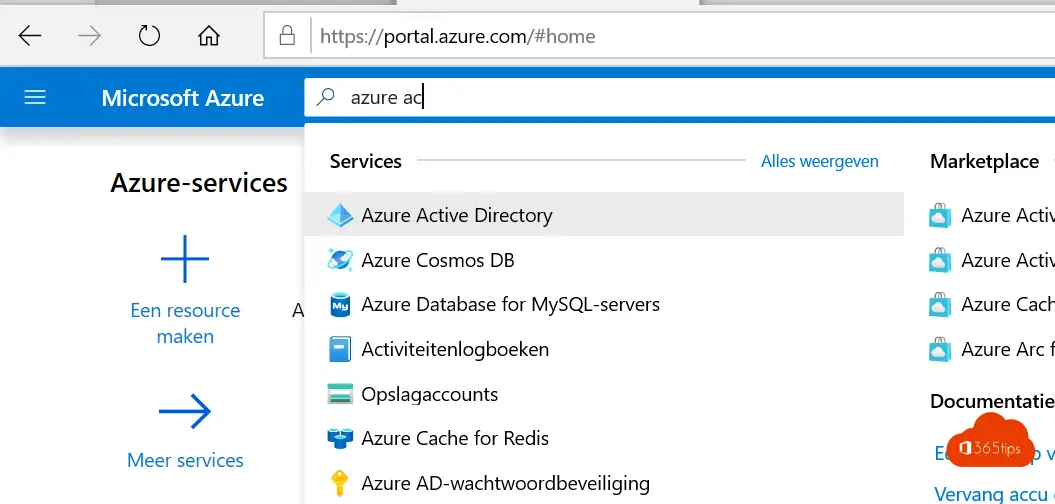This screenshot has height=504, width=1055.
Task: Click into the 'azure ac' search field
Action: (680, 98)
